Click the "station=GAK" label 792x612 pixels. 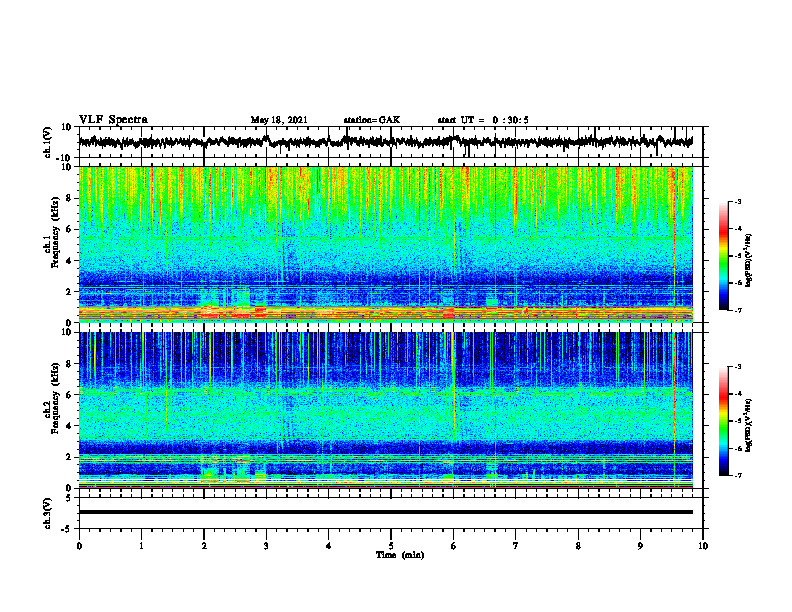click(372, 120)
